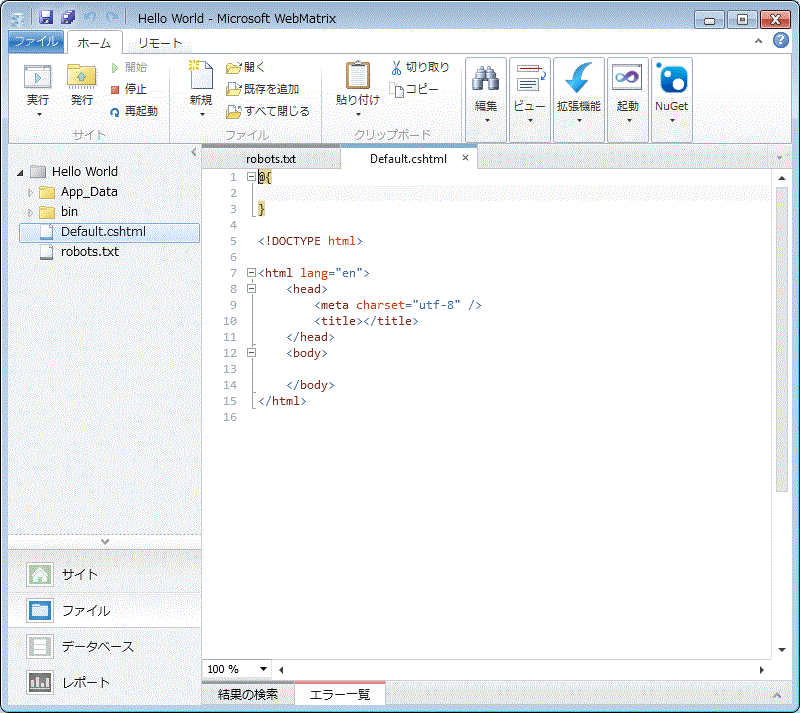
Task: Open the 起動 Visual Studio launch button
Action: pyautogui.click(x=627, y=100)
